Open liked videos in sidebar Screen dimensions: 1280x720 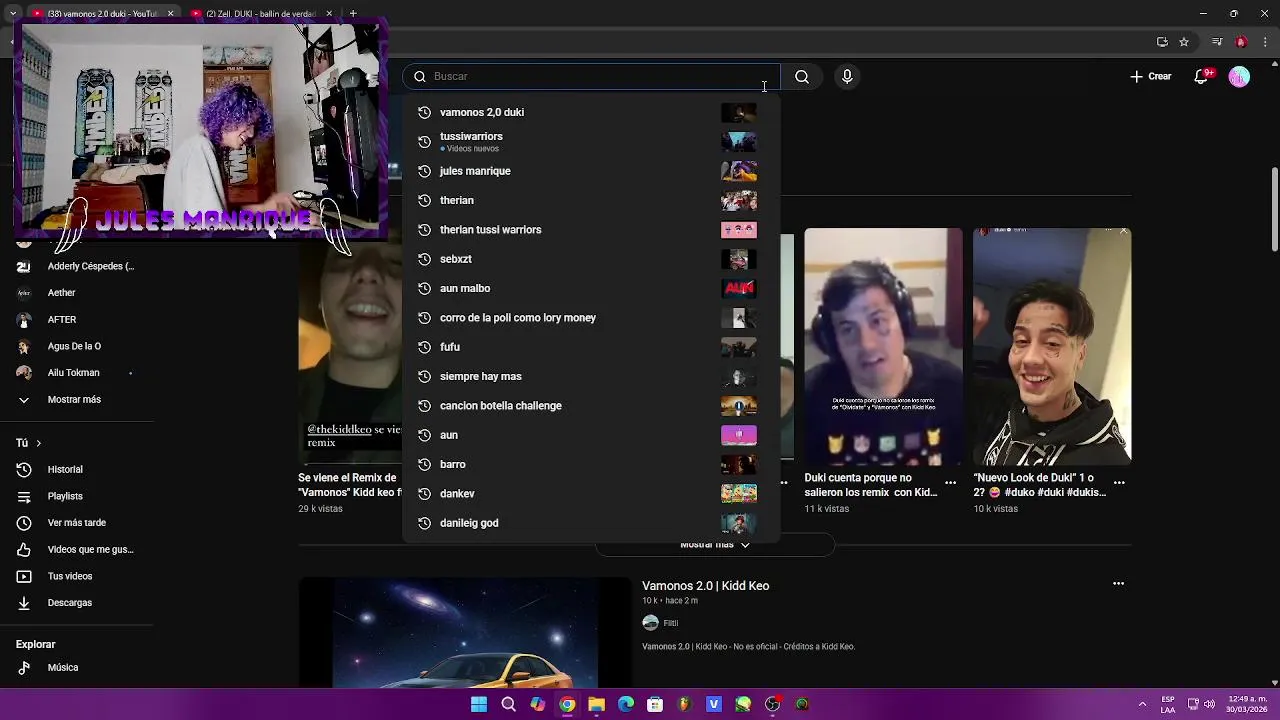(77, 549)
